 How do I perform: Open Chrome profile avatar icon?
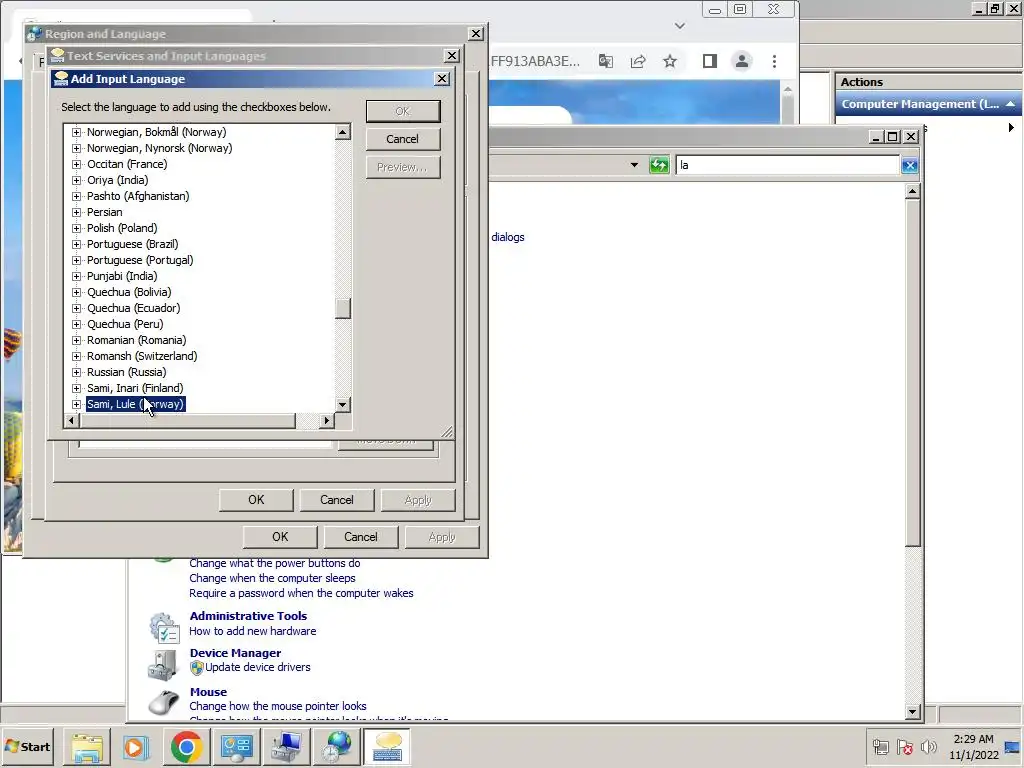742,61
